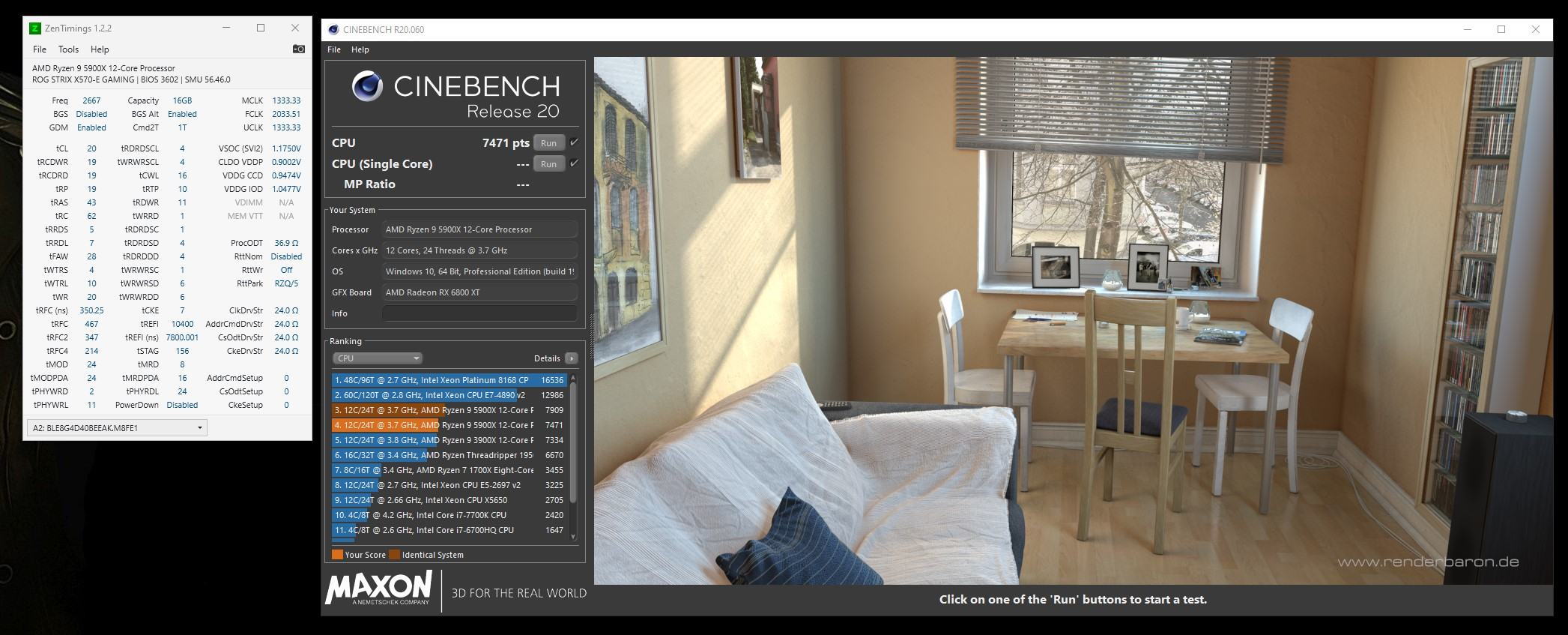This screenshot has width=1568, height=635.
Task: Click the ROG STRIX X570-E motherboard info line
Action: click(131, 79)
